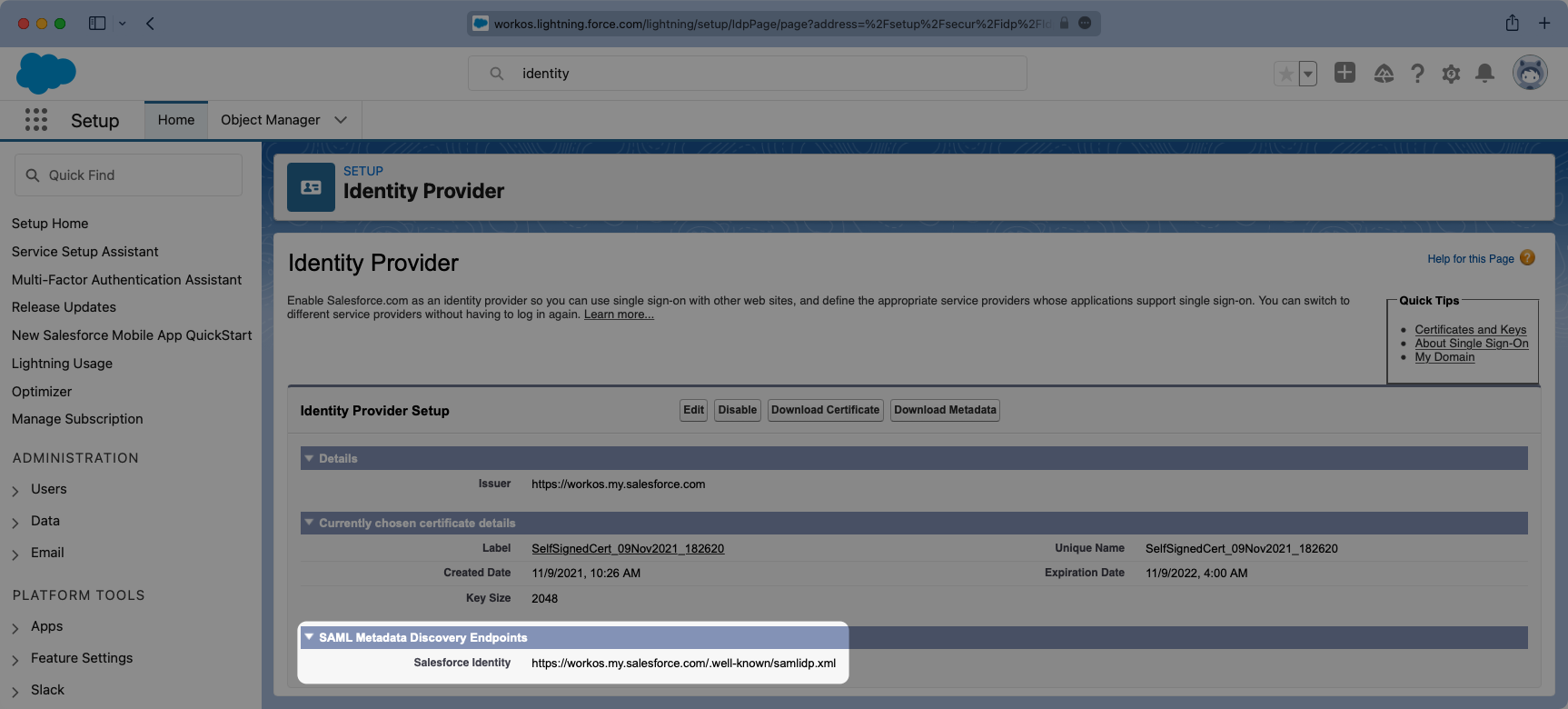Click Download Certificate button
The image size is (1568, 709).
(x=826, y=410)
